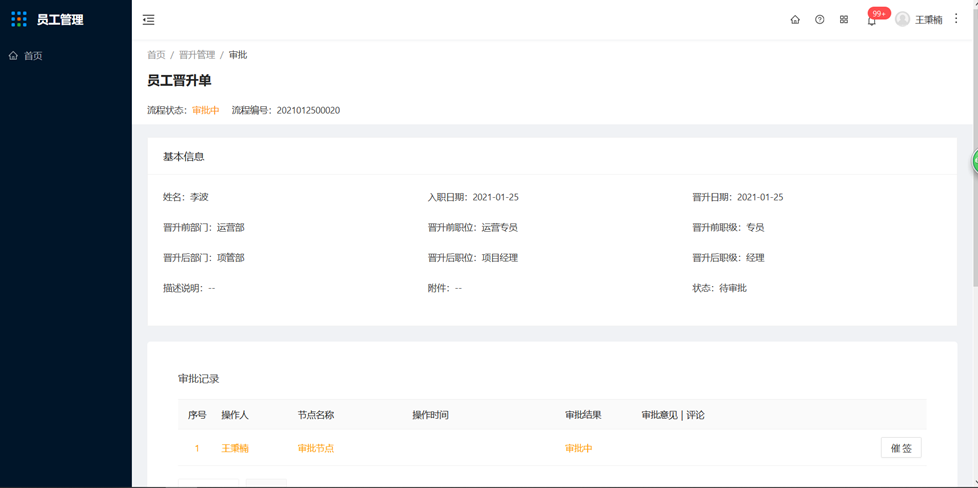Click the flow number 2021012500020
Image resolution: width=978 pixels, height=488 pixels.
(308, 110)
